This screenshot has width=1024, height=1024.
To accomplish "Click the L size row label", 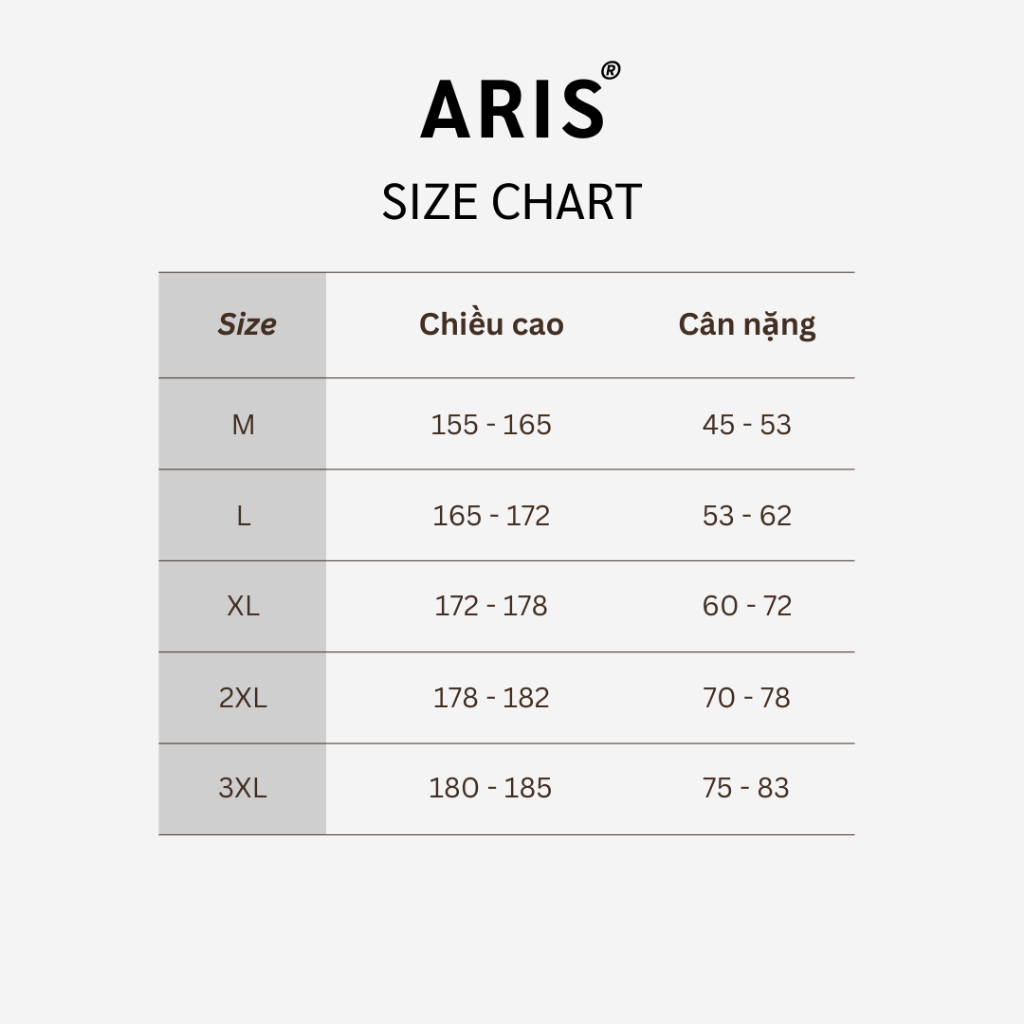I will [243, 516].
